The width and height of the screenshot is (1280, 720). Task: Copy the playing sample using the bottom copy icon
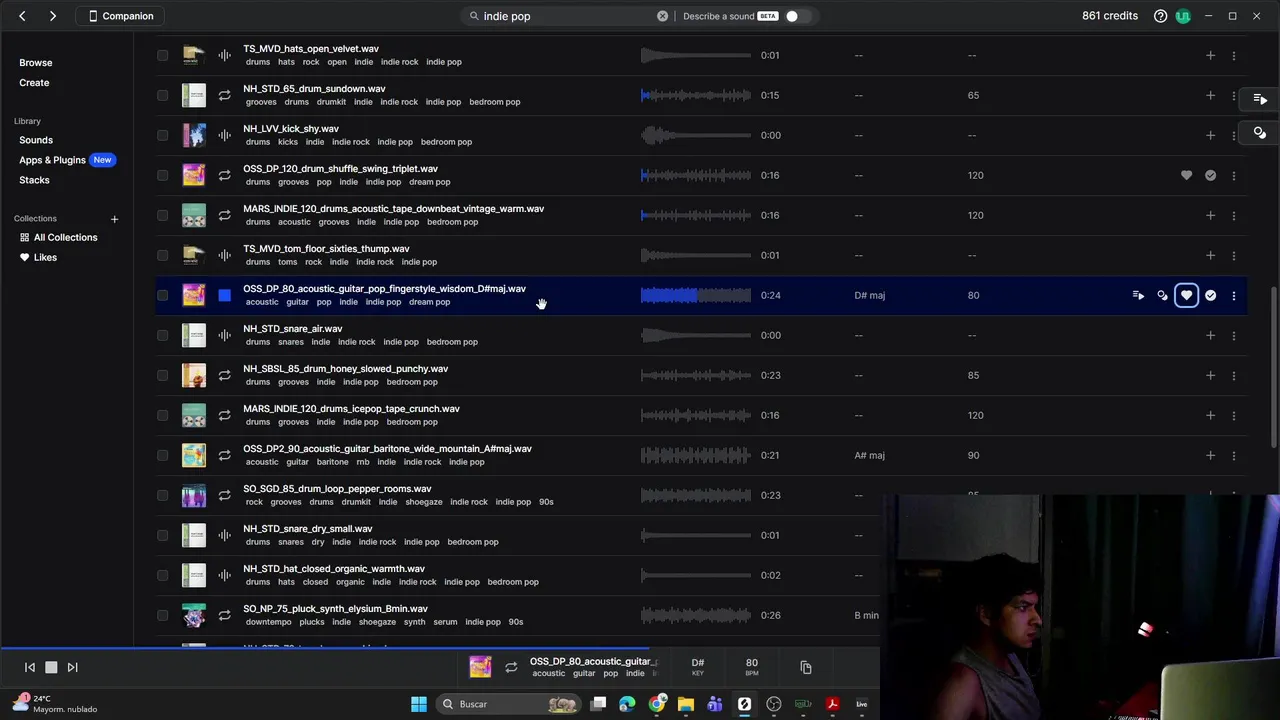806,667
